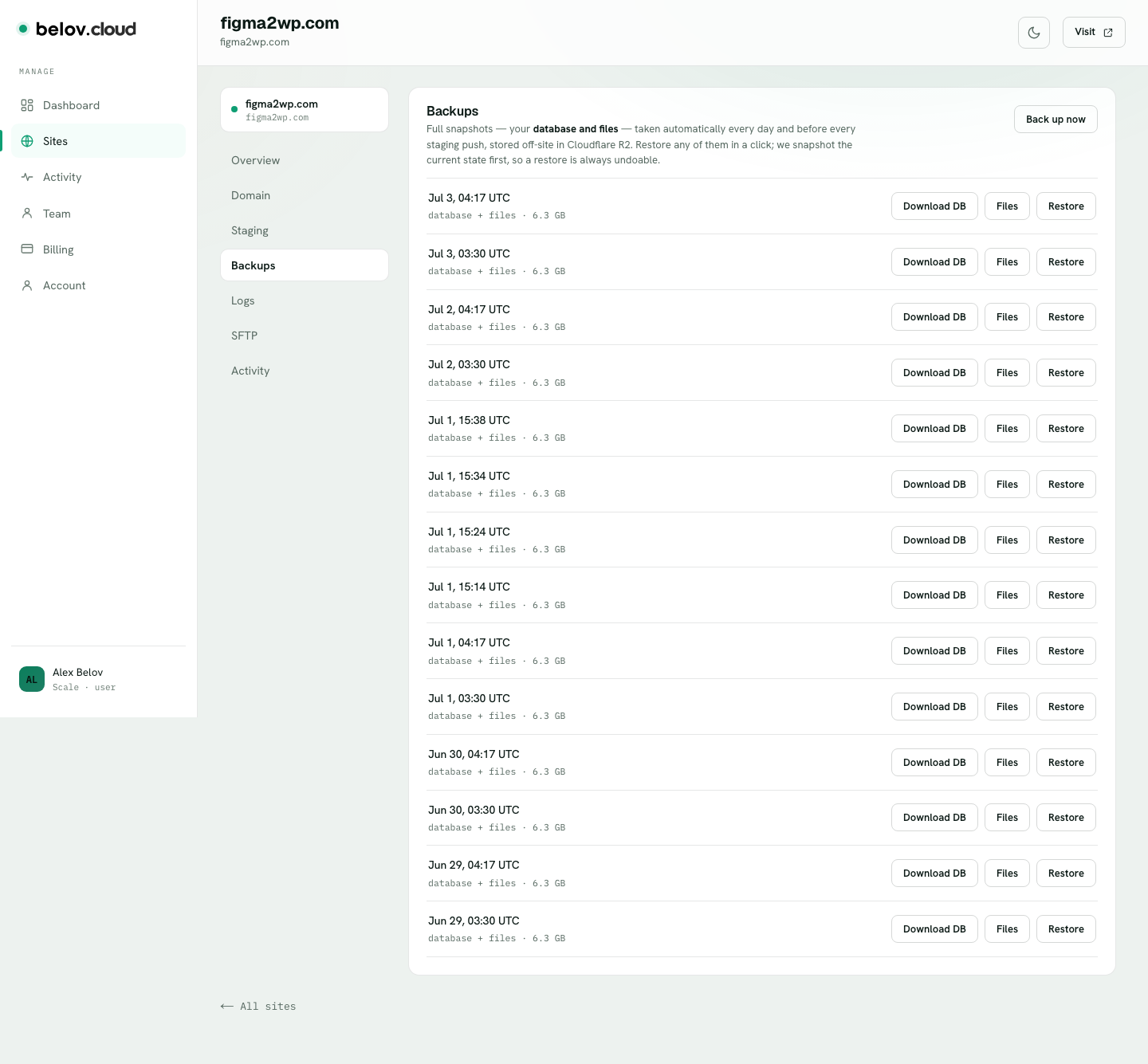Restore the Jul 1, 03:30 backup
Viewport: 1148px width, 1064px height.
pyautogui.click(x=1066, y=707)
